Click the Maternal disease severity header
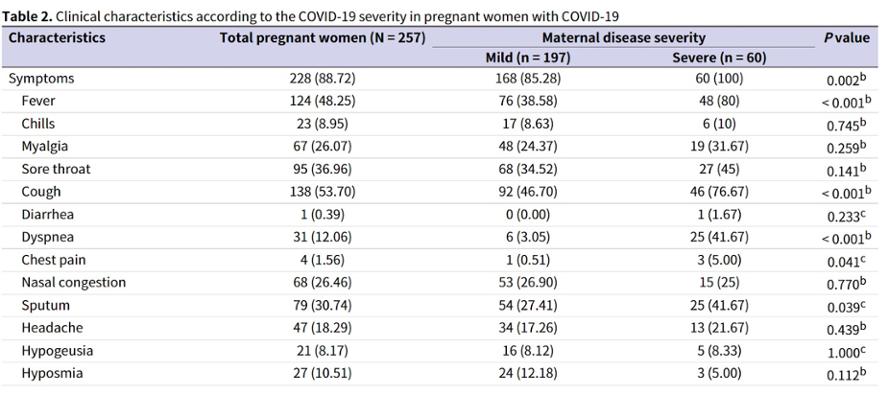This screenshot has width=889, height=394. [624, 38]
